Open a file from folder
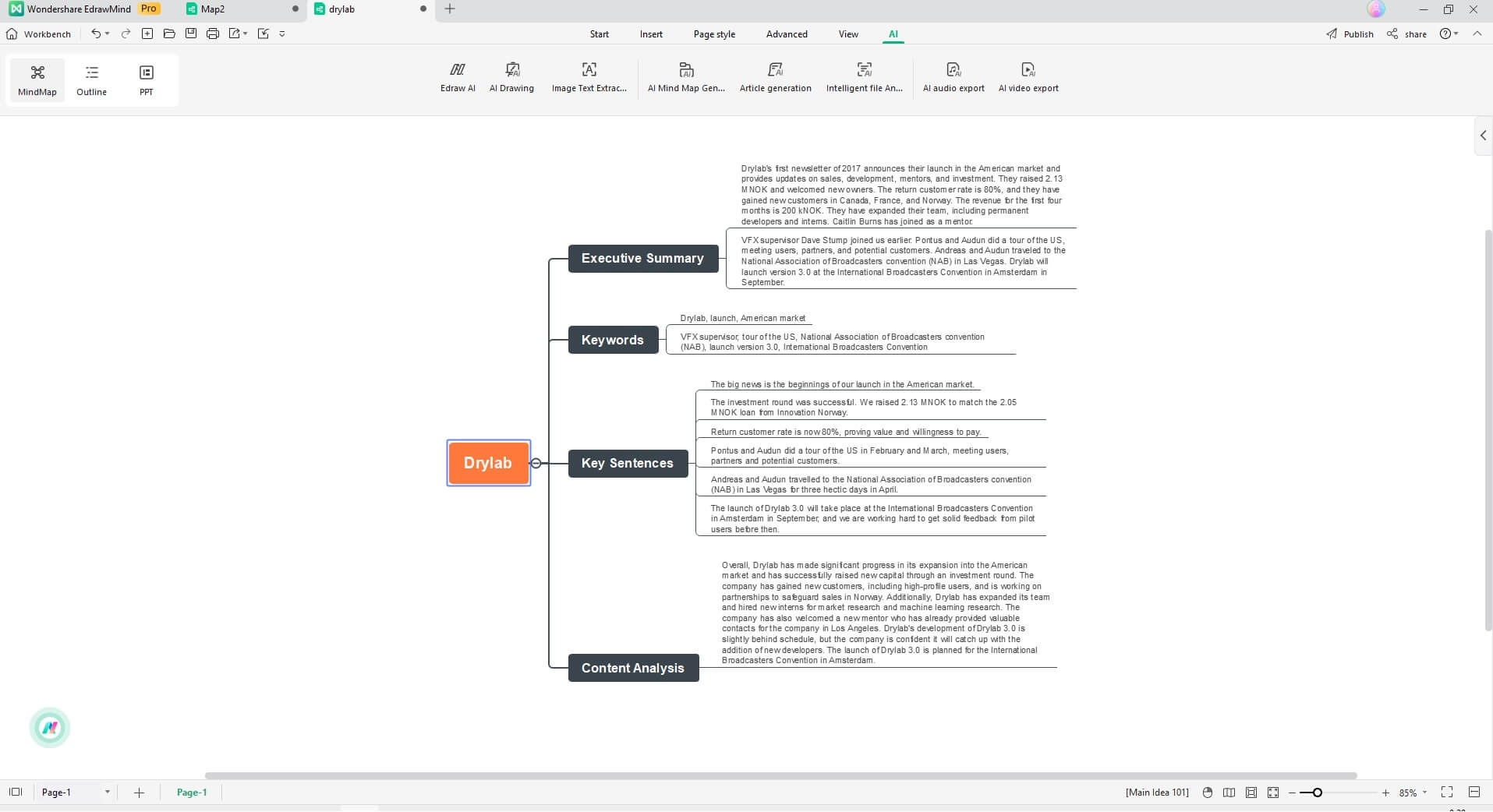Viewport: 1493px width, 812px height. point(169,34)
